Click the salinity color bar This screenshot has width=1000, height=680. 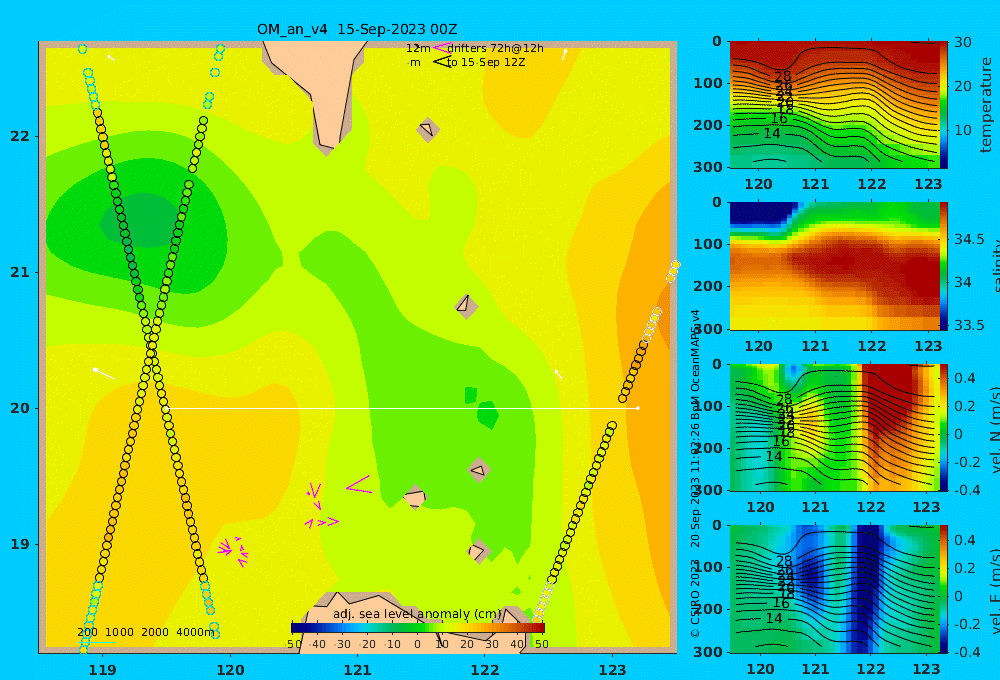pyautogui.click(x=944, y=266)
